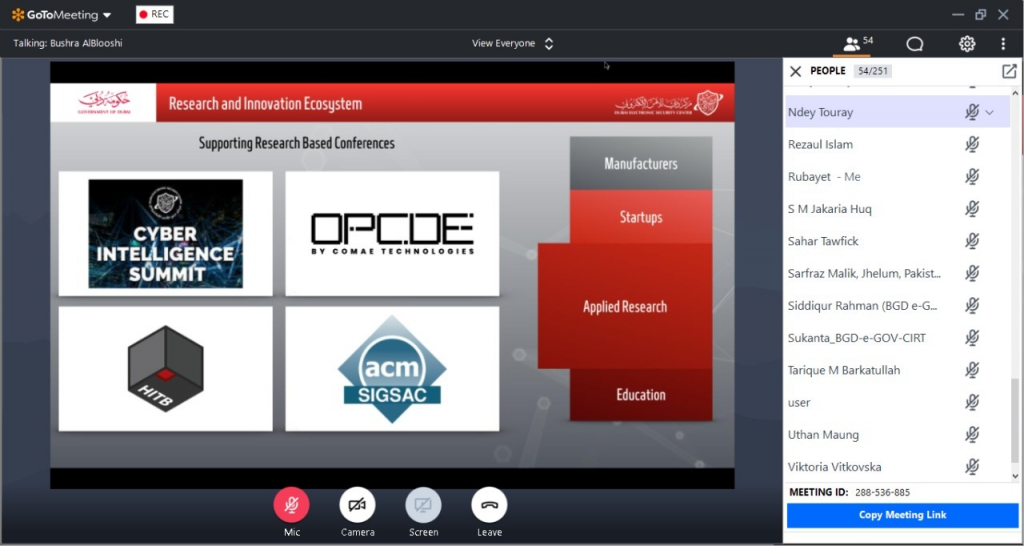The width and height of the screenshot is (1024, 546).
Task: Click the Screen share button
Action: click(423, 505)
